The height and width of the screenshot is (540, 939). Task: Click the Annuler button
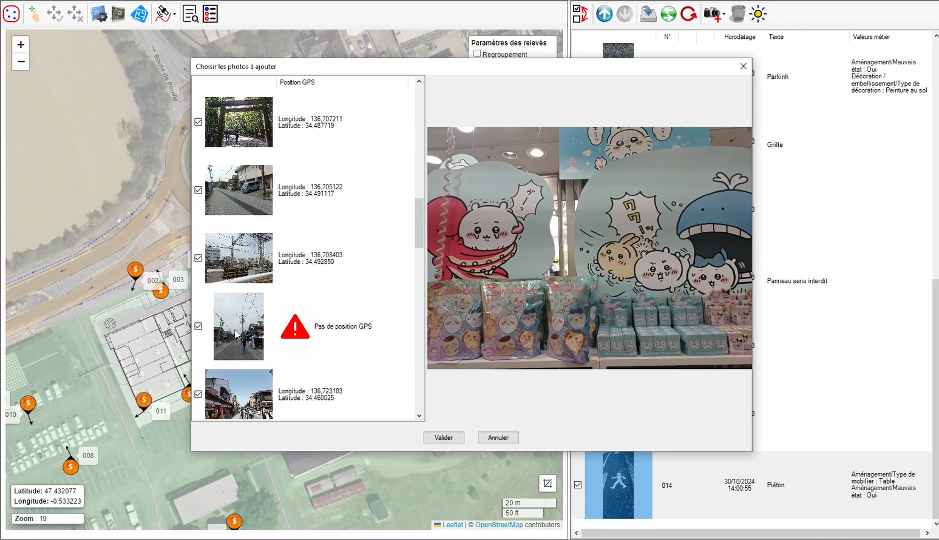498,438
